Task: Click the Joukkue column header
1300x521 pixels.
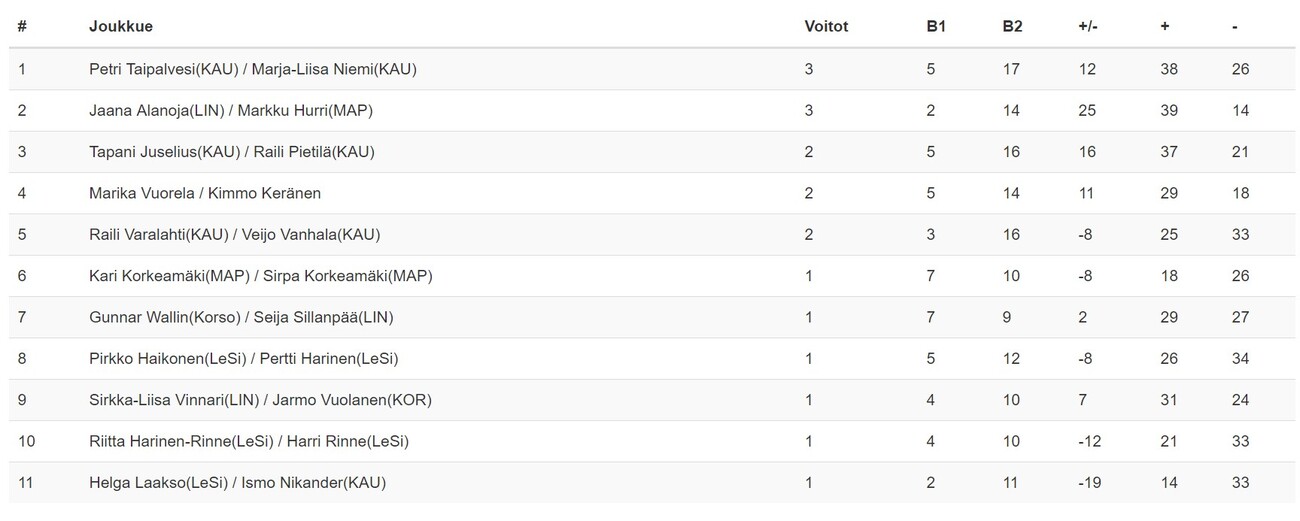Action: tap(120, 27)
